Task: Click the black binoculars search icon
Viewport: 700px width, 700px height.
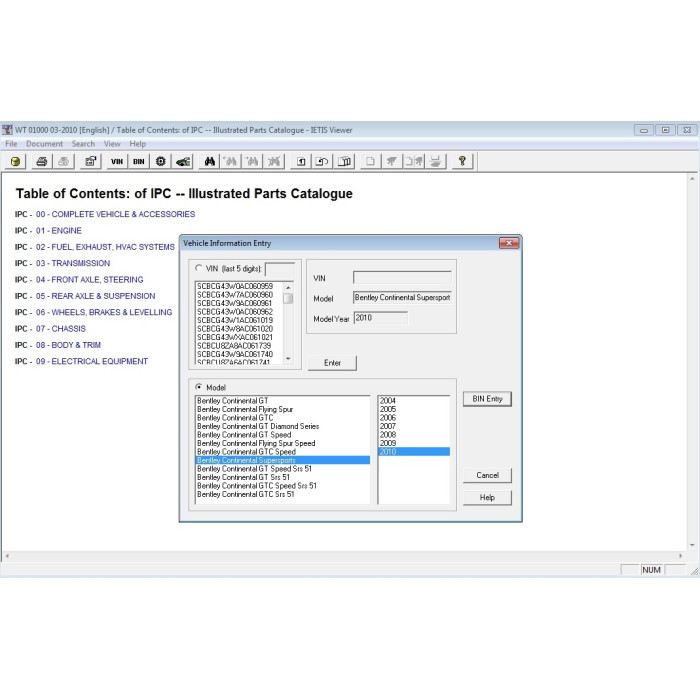Action: pyautogui.click(x=209, y=162)
